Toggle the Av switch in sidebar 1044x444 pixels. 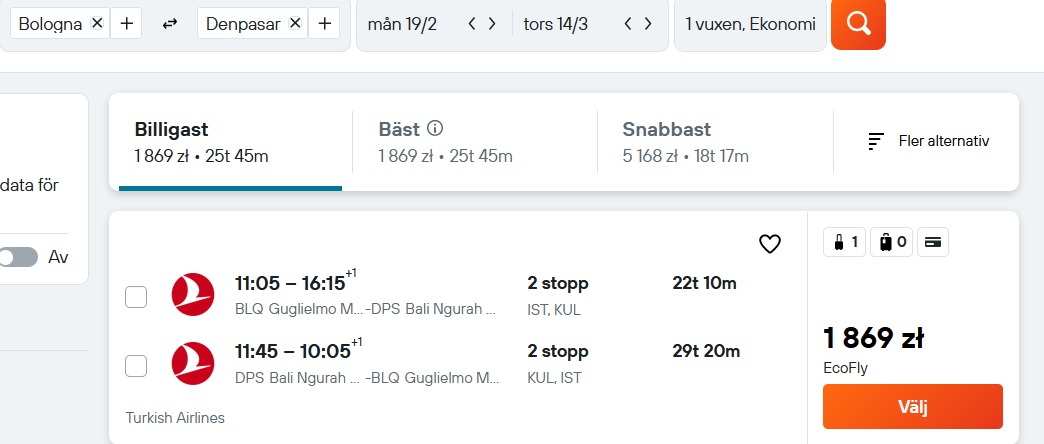tap(18, 257)
